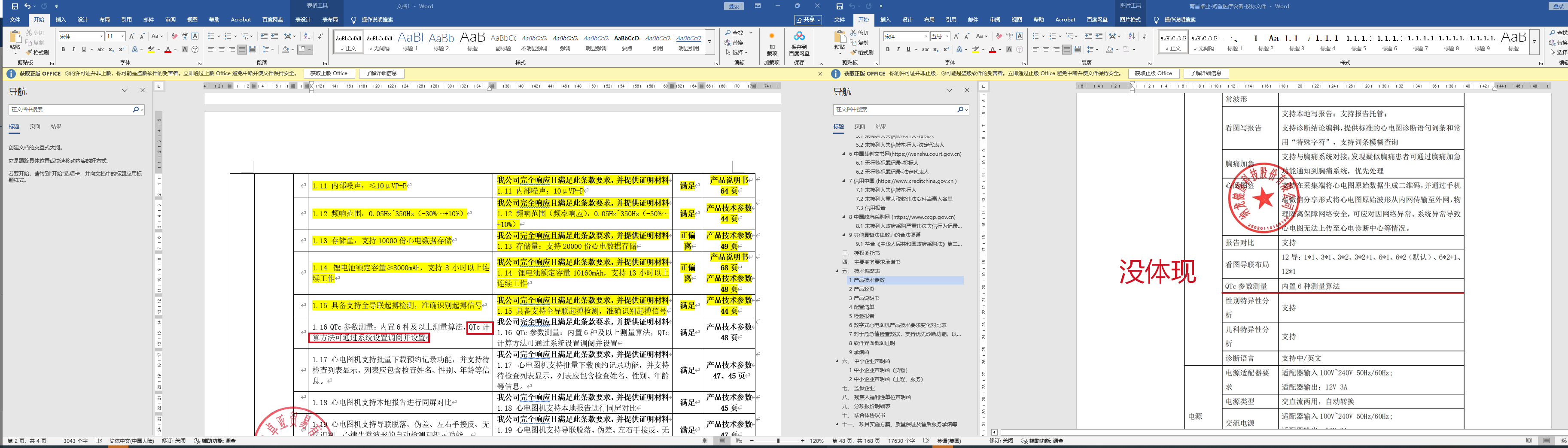Open change case Aa dropdown, left window

pyautogui.click(x=157, y=36)
